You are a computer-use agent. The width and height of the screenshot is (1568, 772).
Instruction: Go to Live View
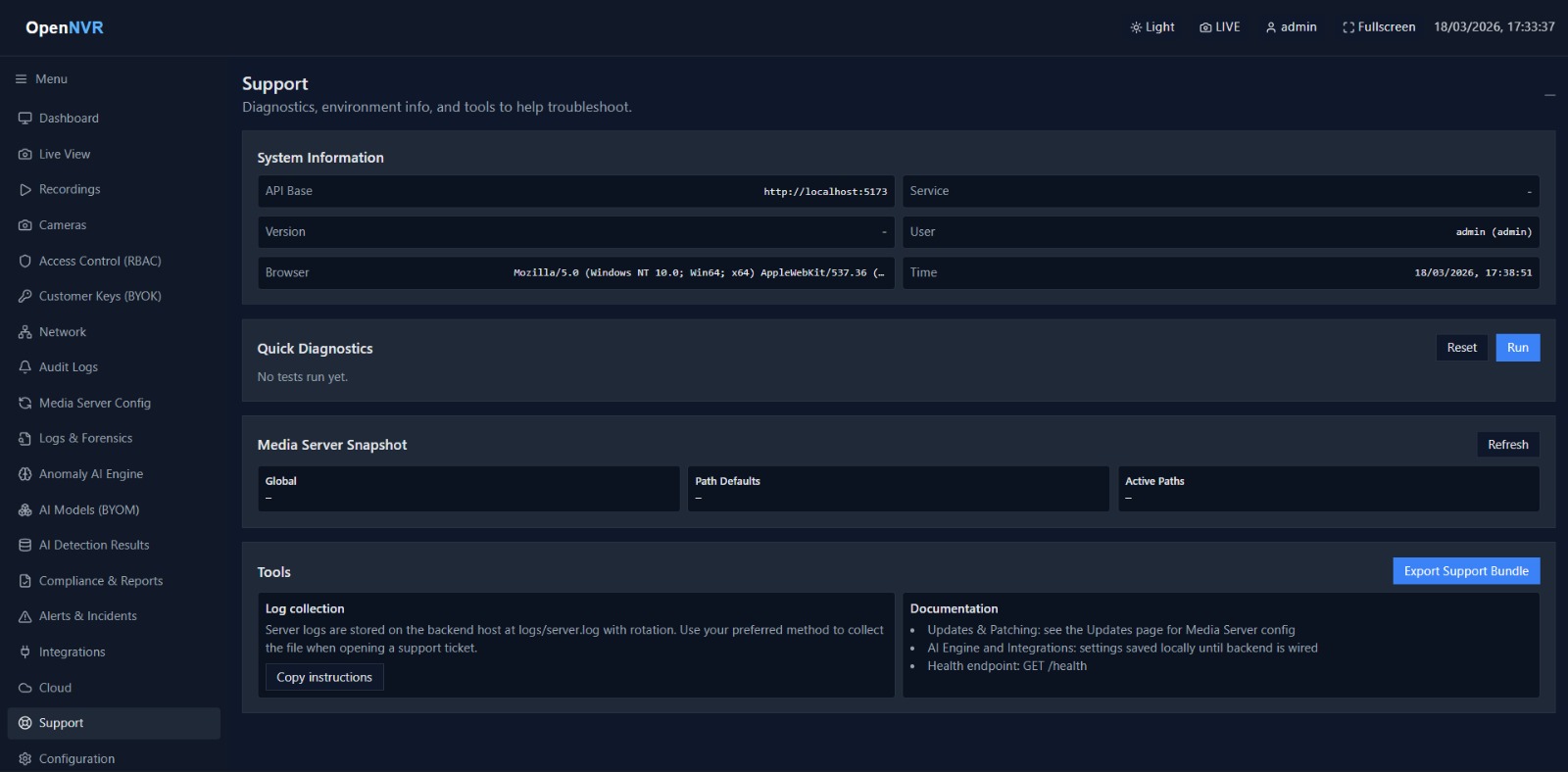114,154
